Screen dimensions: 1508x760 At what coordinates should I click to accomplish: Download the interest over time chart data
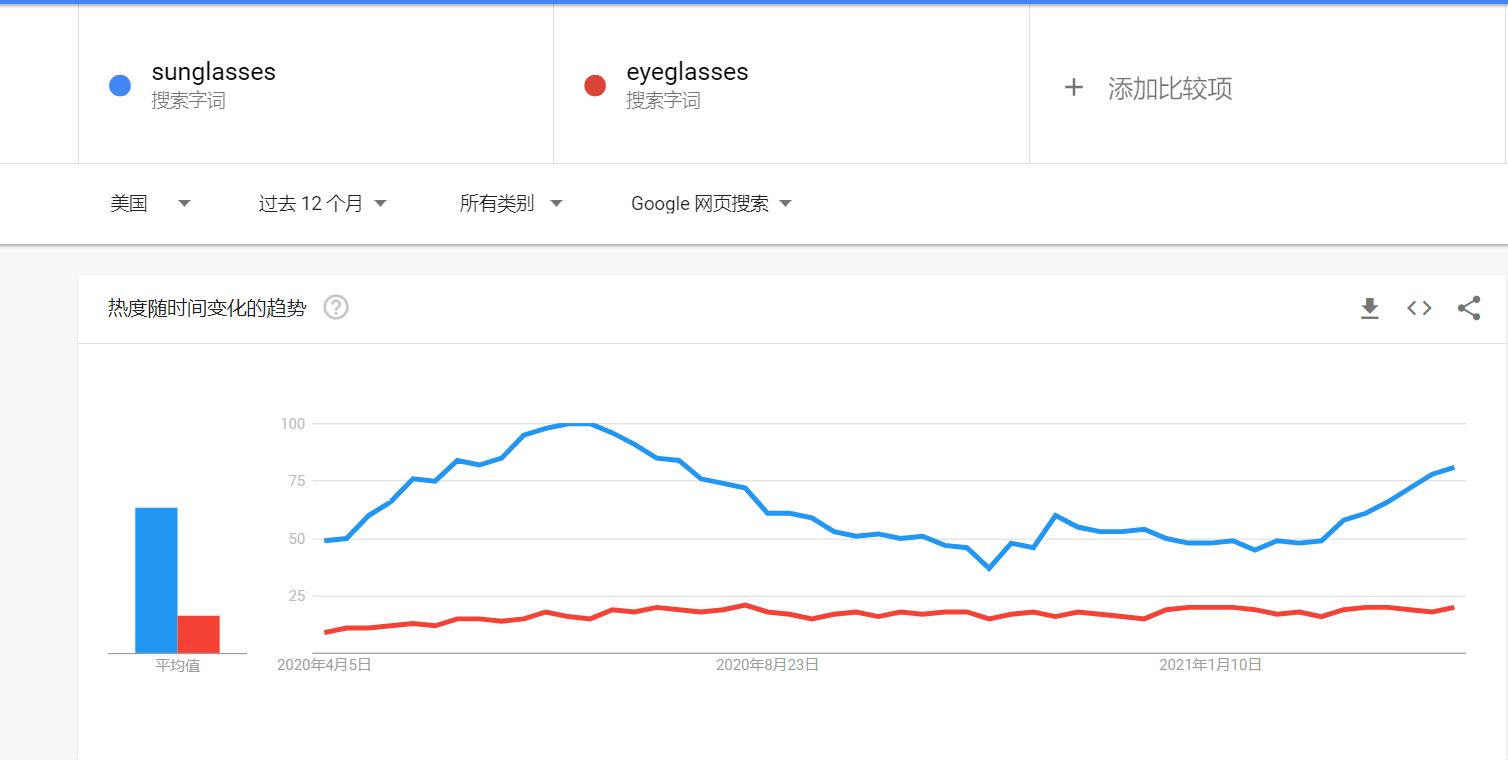coord(1370,308)
